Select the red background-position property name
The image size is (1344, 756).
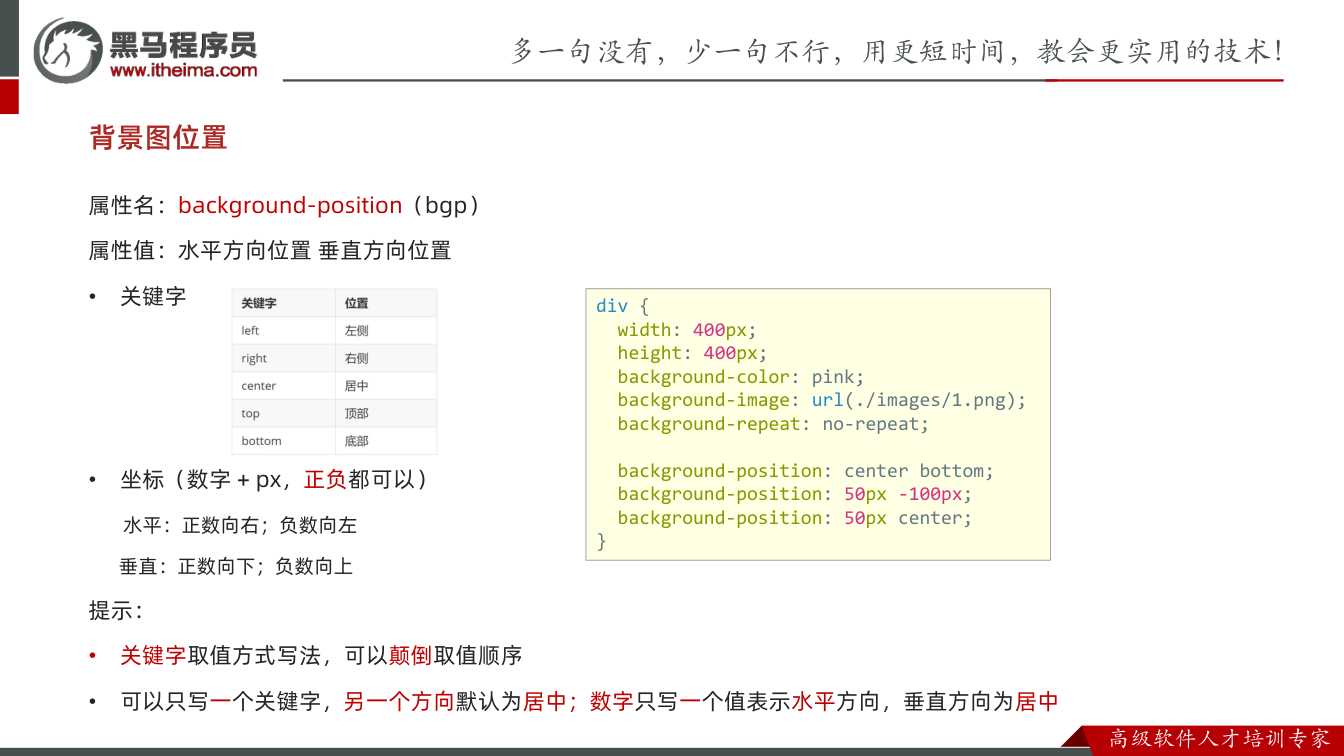tap(290, 205)
